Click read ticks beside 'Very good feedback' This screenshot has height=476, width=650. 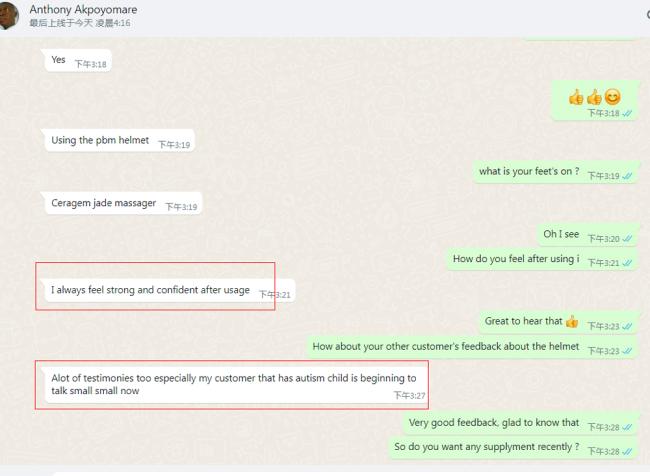click(x=627, y=427)
